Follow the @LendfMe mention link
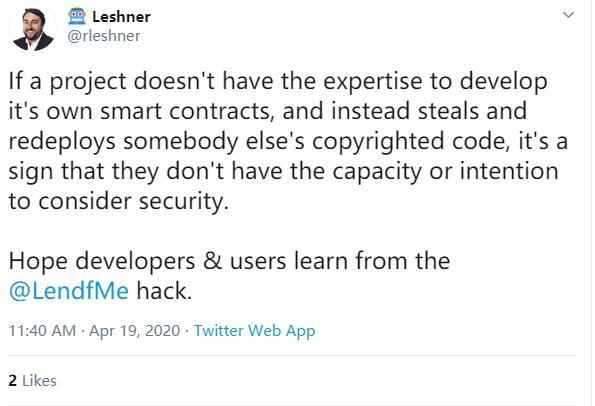Viewport: 595px width, 406px height. [x=69, y=291]
